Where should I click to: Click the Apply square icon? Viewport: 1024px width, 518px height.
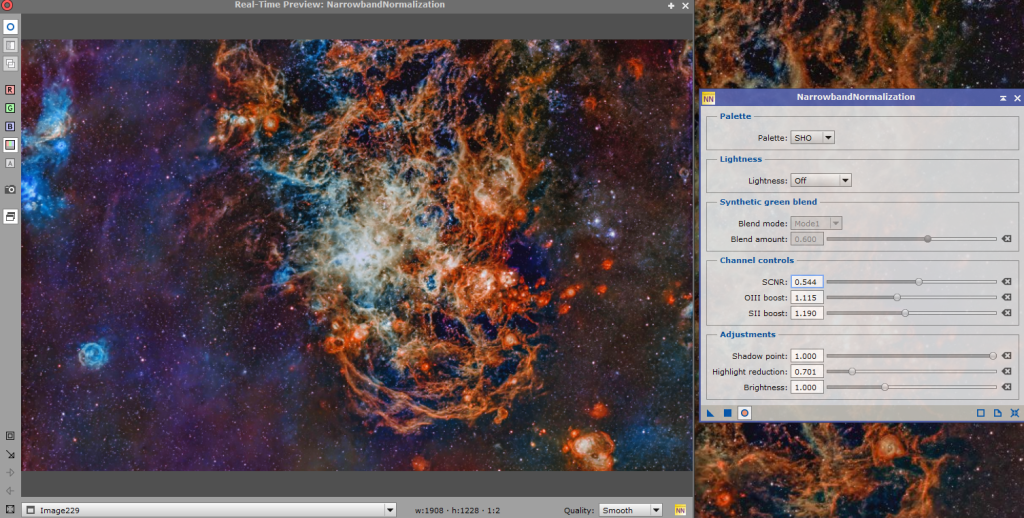[728, 413]
